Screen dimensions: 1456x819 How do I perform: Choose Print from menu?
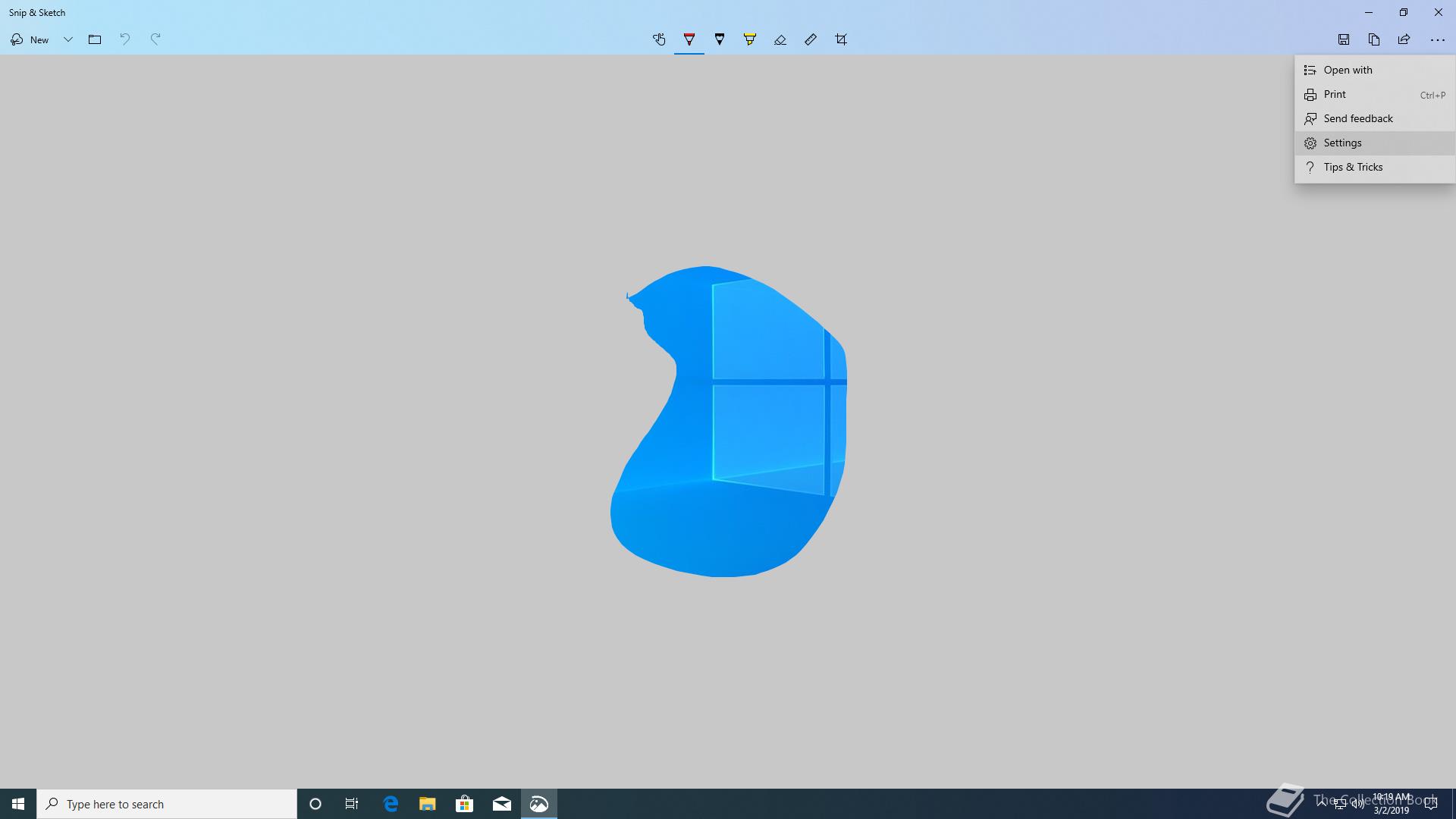click(x=1375, y=94)
